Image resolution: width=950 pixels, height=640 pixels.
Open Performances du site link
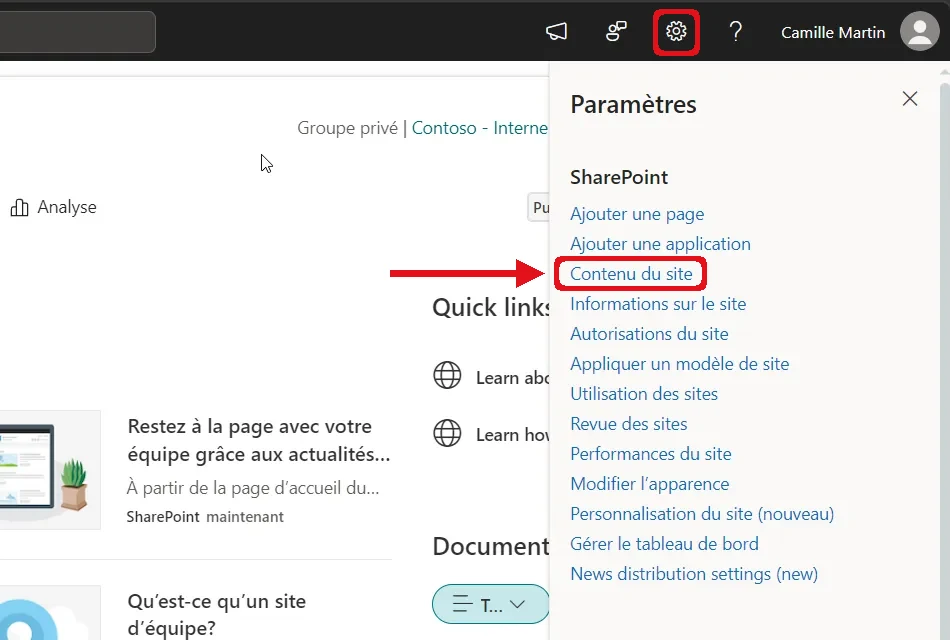coord(651,454)
